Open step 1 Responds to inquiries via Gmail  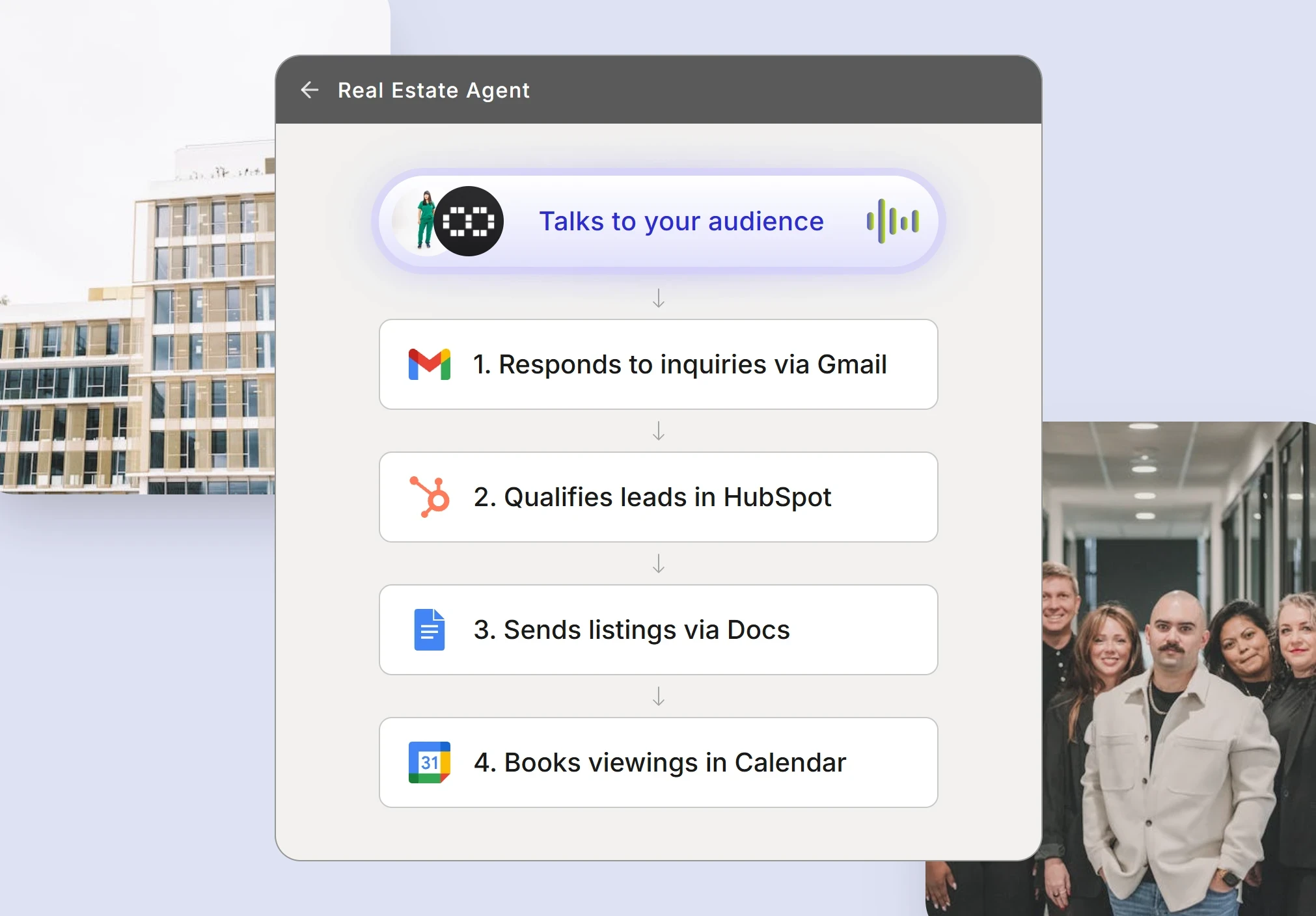coord(659,364)
